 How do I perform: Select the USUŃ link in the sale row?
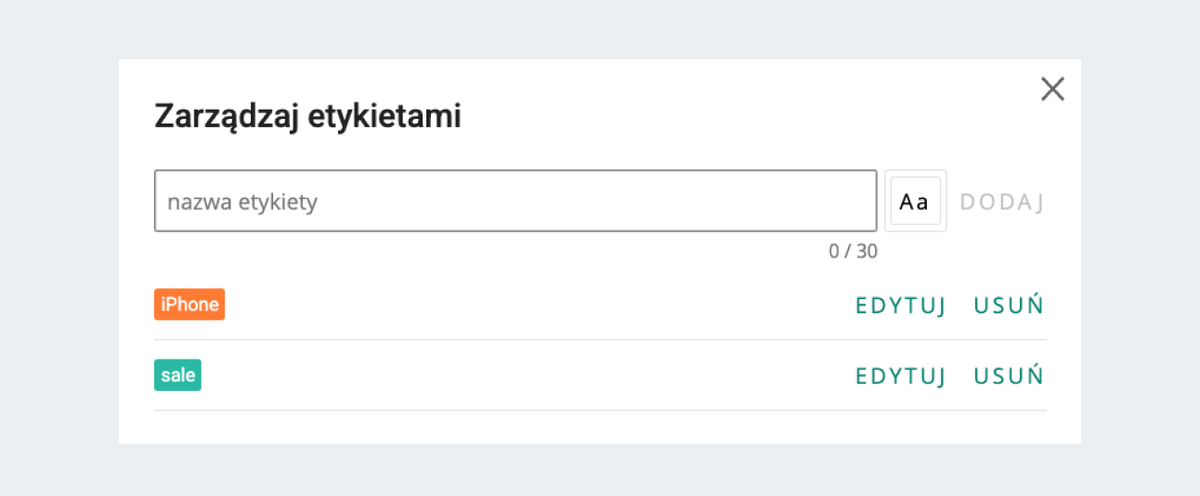(1009, 375)
